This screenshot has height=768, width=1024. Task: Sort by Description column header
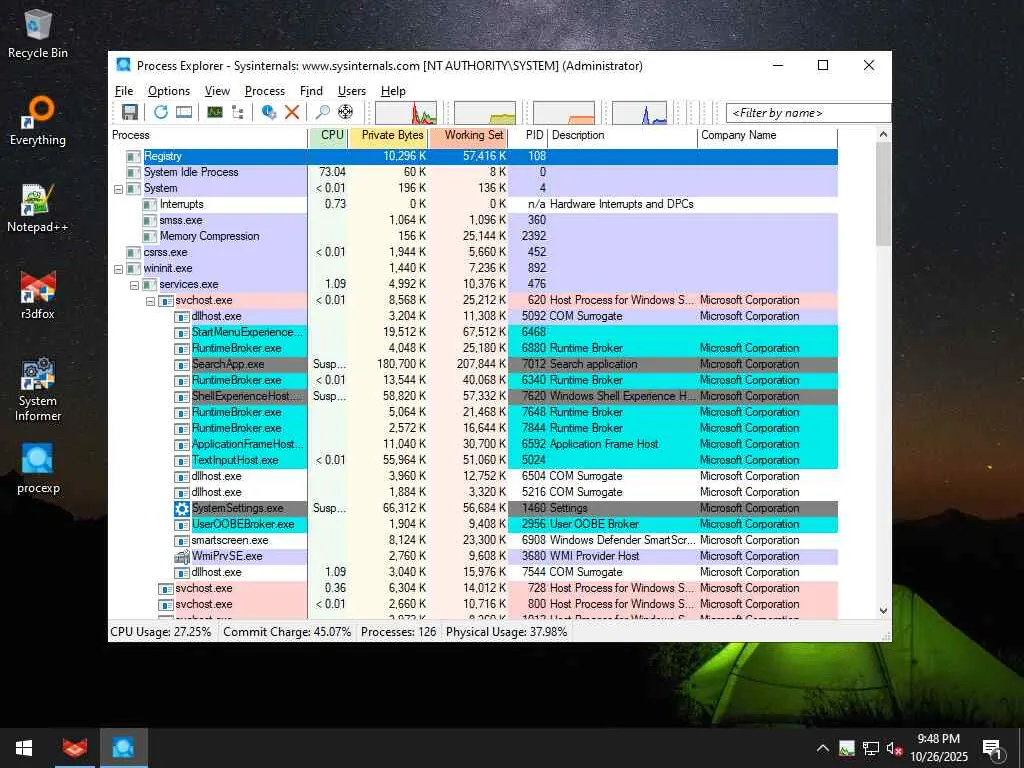point(622,135)
